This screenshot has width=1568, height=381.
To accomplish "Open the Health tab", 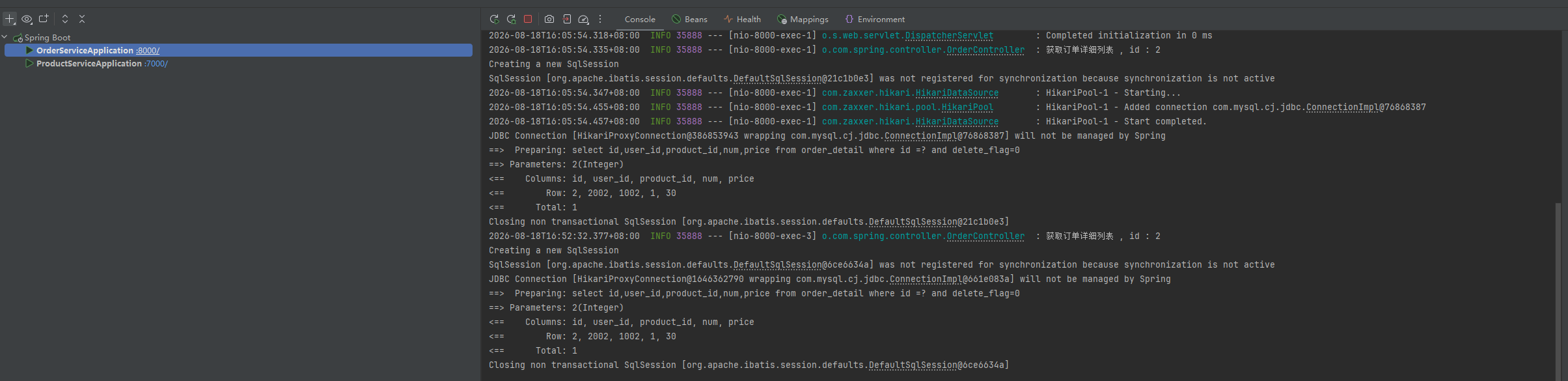I will click(742, 20).
